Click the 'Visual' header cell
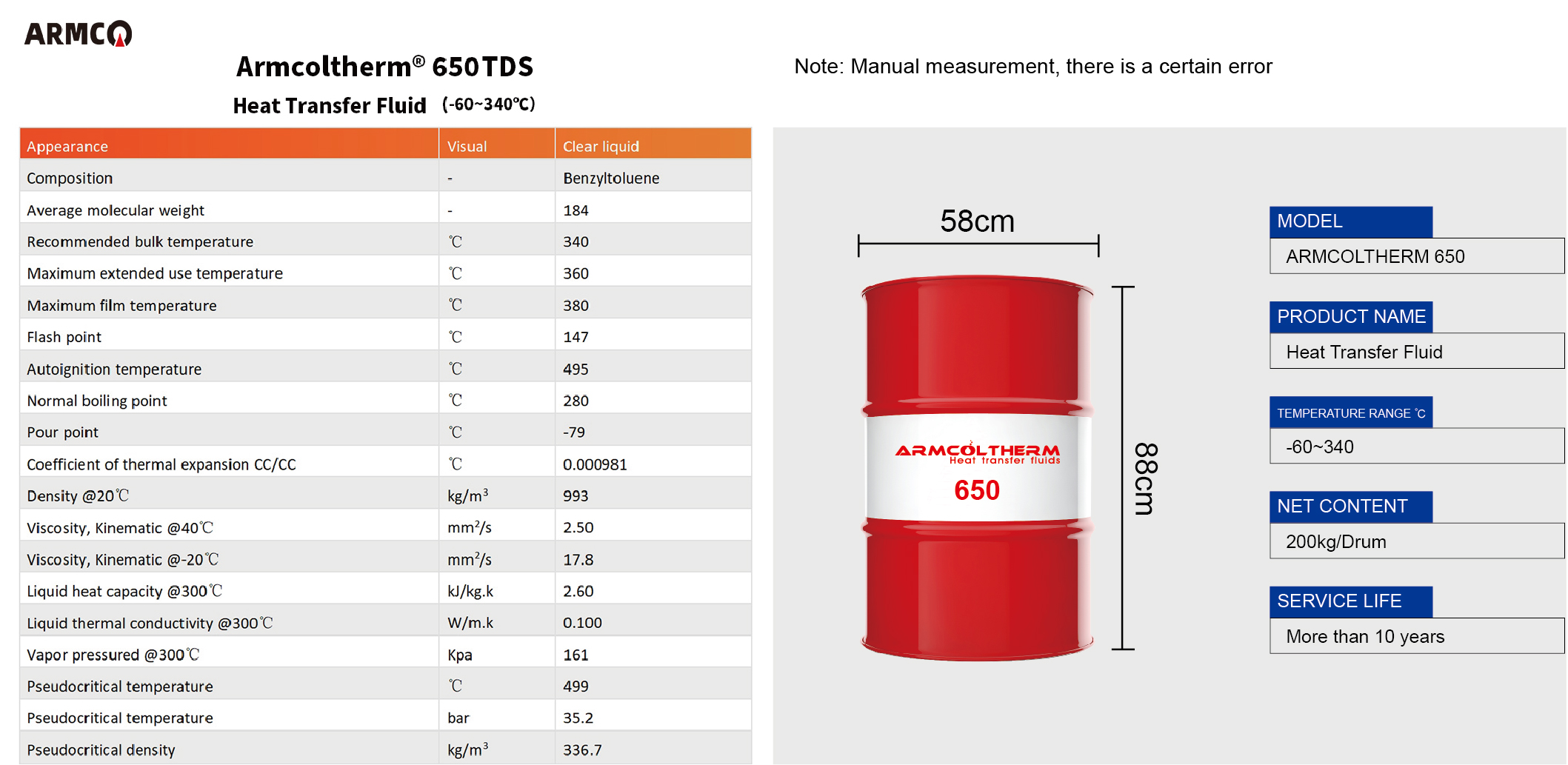1568x765 pixels. pyautogui.click(x=497, y=144)
